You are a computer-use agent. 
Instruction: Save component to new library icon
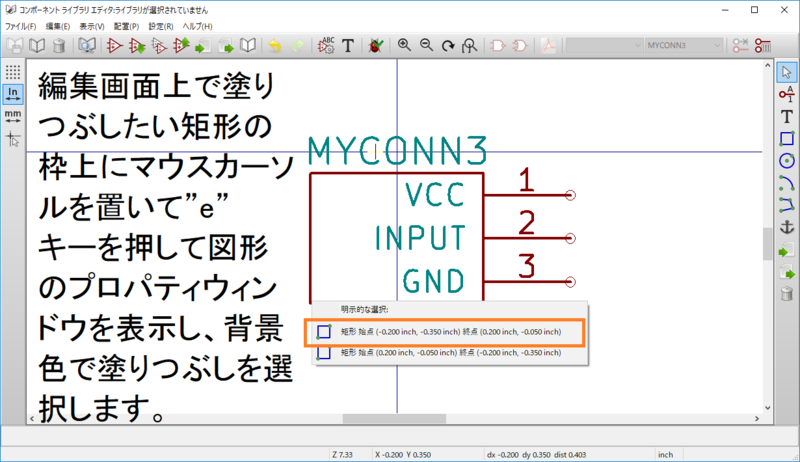(248, 46)
